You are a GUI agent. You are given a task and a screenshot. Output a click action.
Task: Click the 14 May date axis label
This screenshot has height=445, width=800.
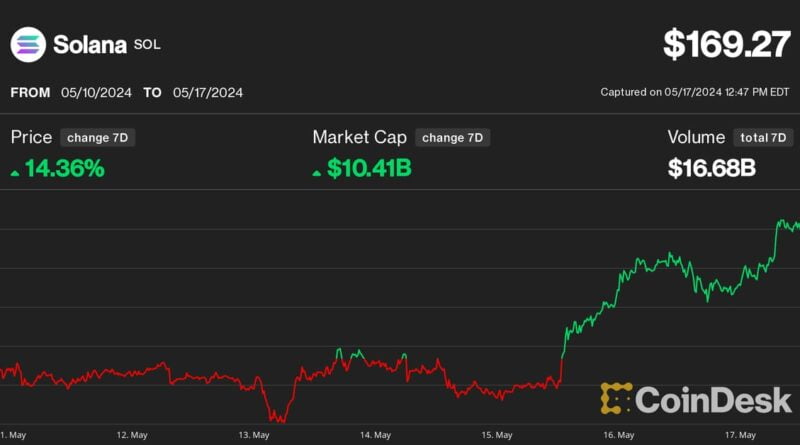[x=375, y=435]
